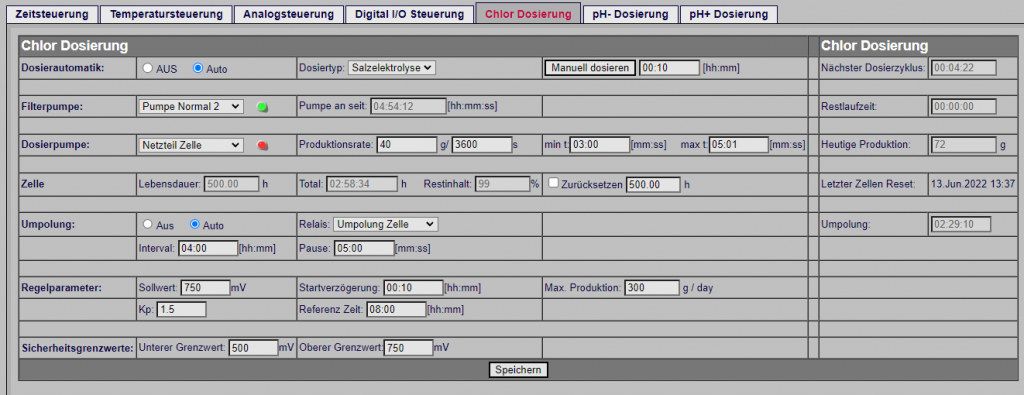Click the Sollwert field 750

205,287
